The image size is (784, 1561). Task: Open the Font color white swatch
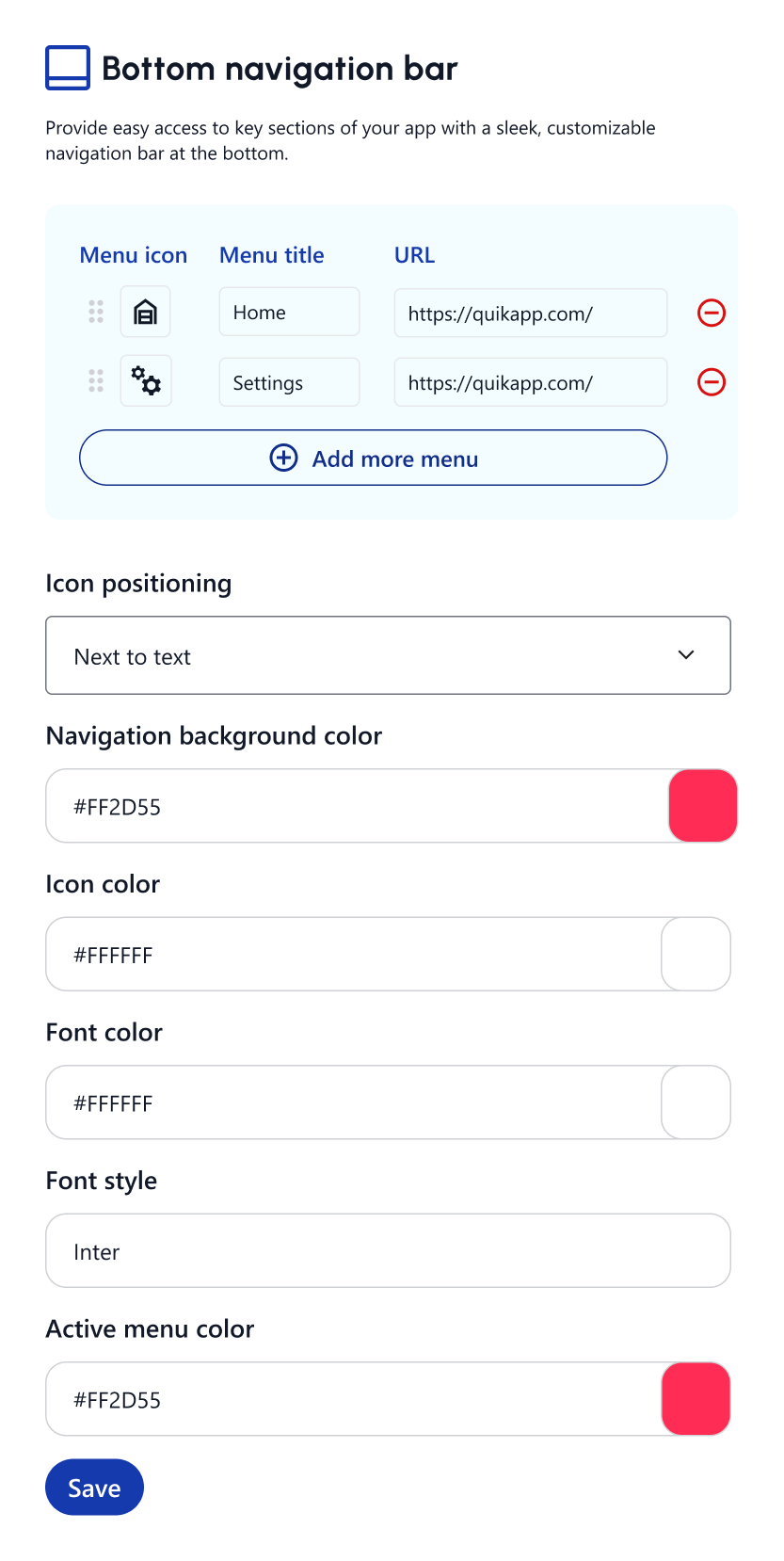(x=696, y=1102)
